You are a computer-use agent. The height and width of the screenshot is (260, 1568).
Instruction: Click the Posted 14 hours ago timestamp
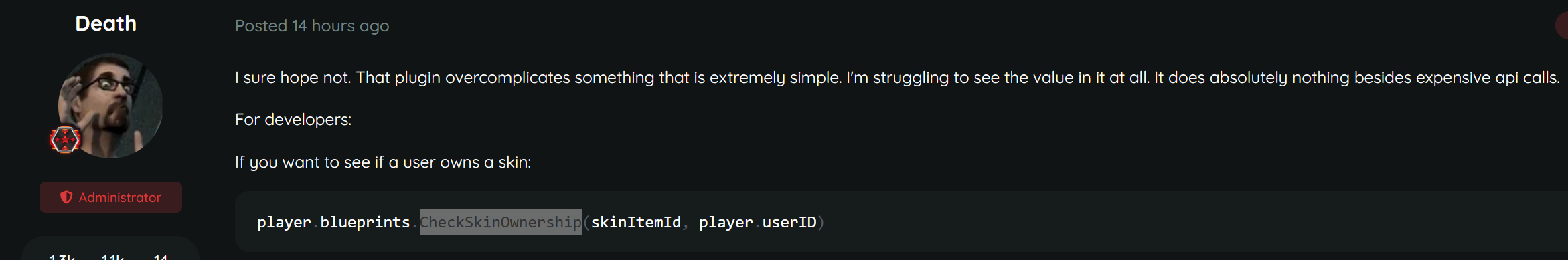point(312,26)
